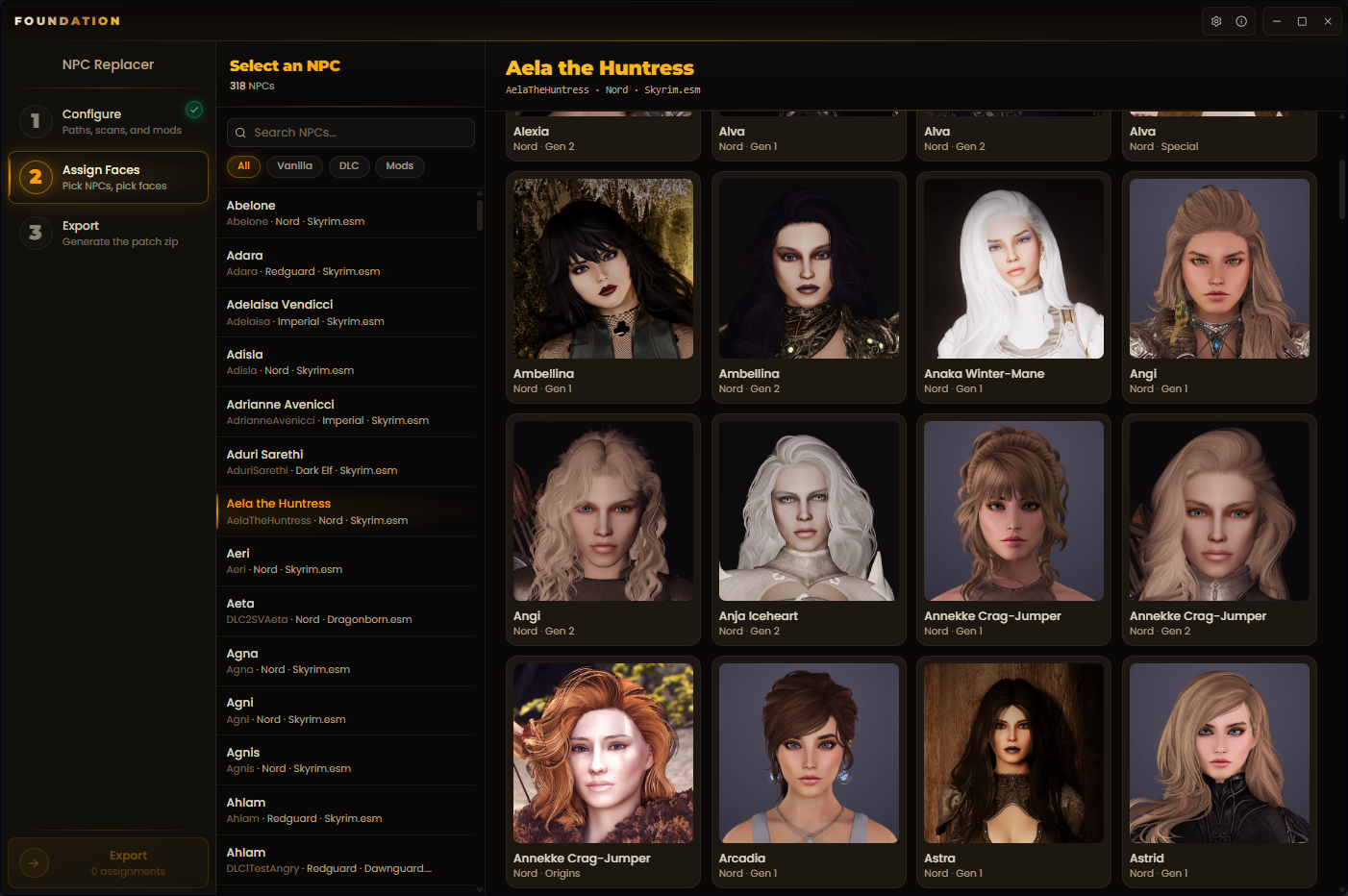Select Abelone in the NPC list

tap(346, 213)
